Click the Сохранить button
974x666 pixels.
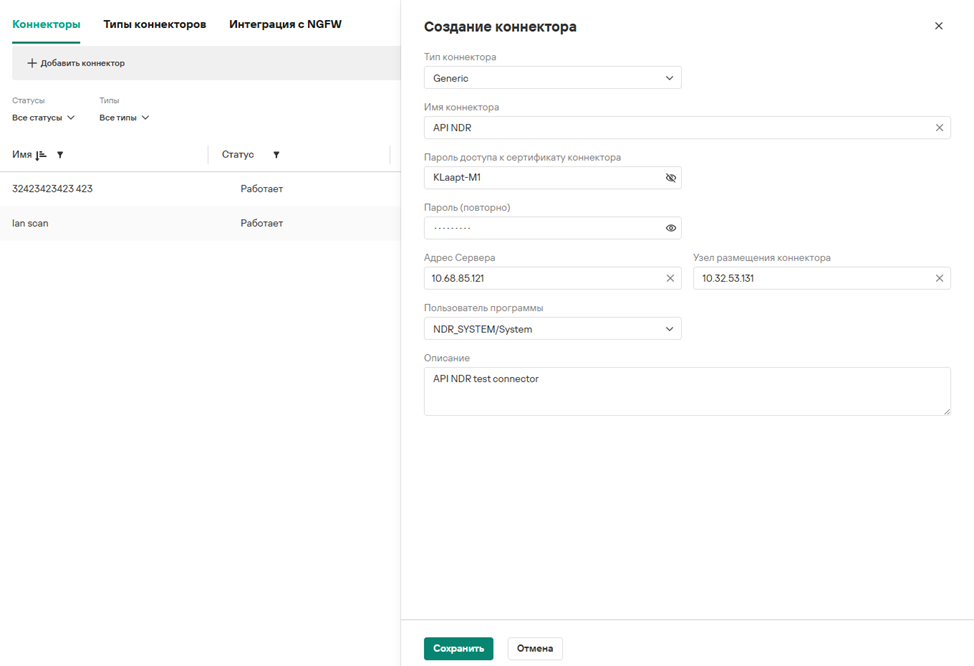(x=458, y=648)
